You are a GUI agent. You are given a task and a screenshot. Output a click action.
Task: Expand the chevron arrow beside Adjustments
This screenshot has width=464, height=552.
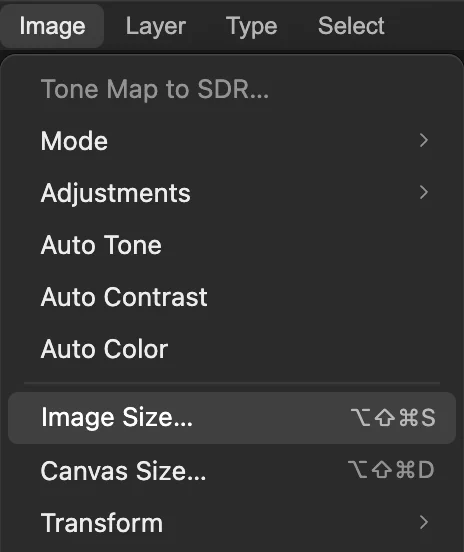click(x=424, y=193)
